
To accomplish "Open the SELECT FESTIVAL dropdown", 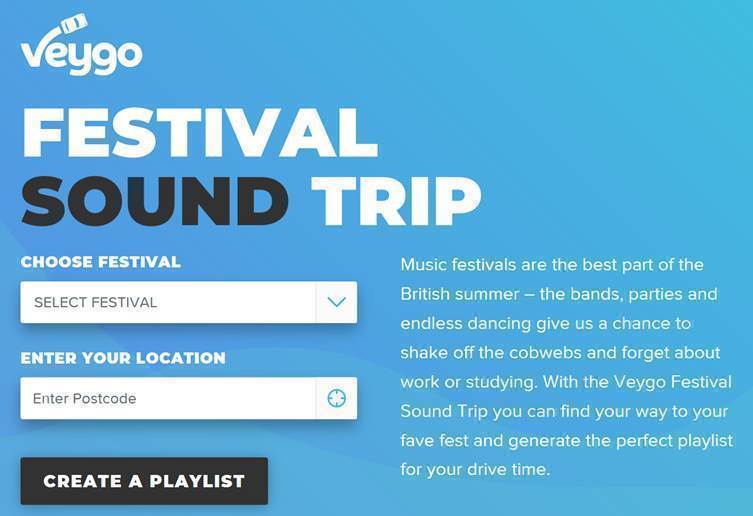I will [x=189, y=302].
